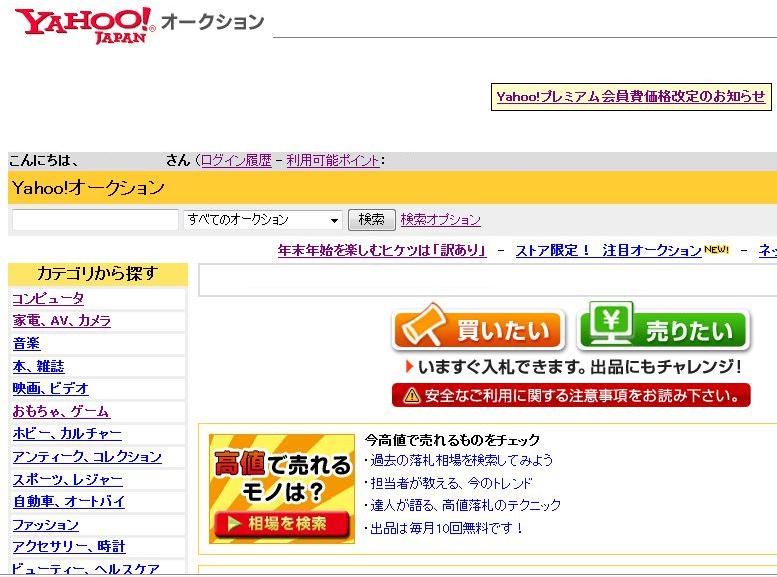Open 出品は毎月10回無料です！ link

tap(447, 528)
